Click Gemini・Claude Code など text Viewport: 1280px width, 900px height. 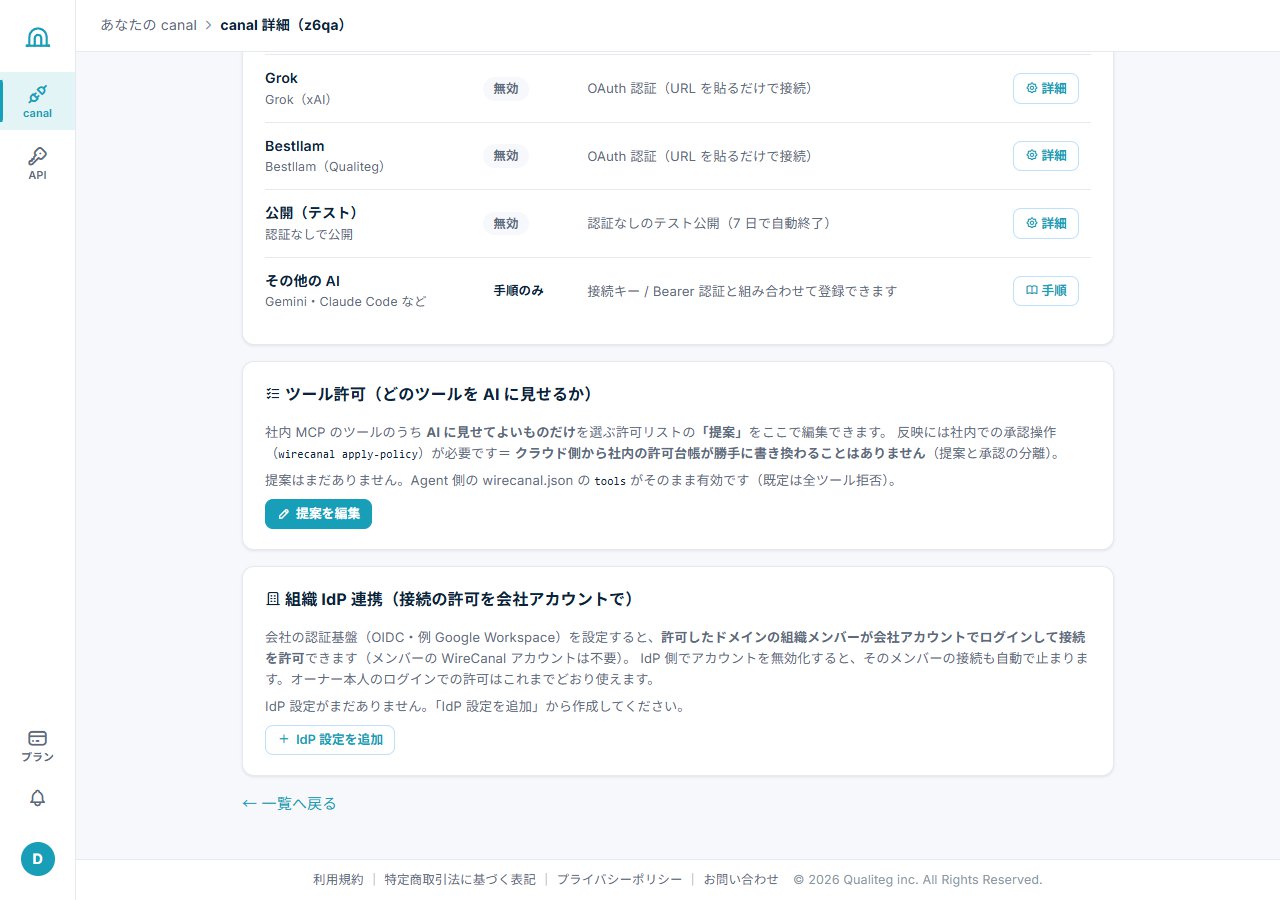pos(345,302)
